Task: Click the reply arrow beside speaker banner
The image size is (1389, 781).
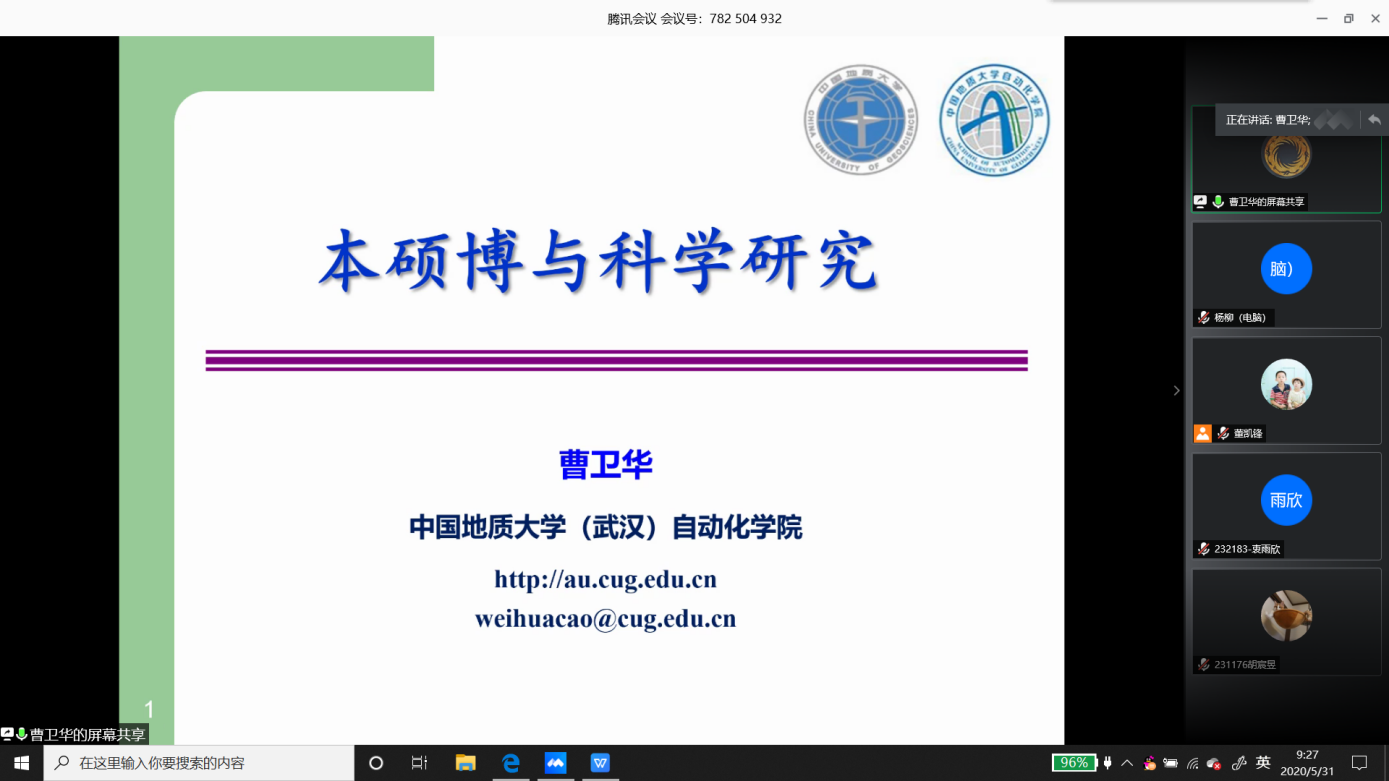Action: click(1374, 120)
